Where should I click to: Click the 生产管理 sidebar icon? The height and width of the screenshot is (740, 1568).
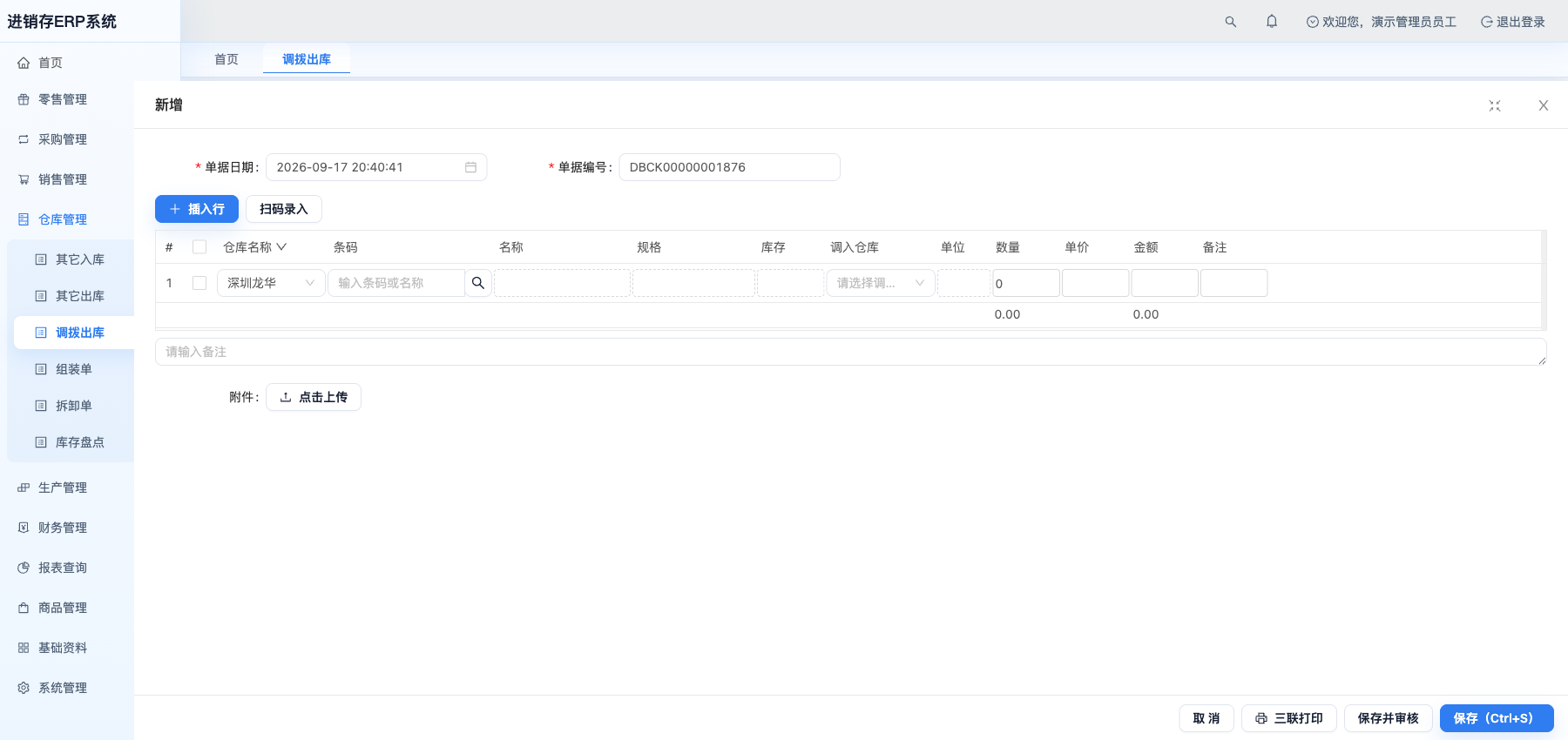24,488
